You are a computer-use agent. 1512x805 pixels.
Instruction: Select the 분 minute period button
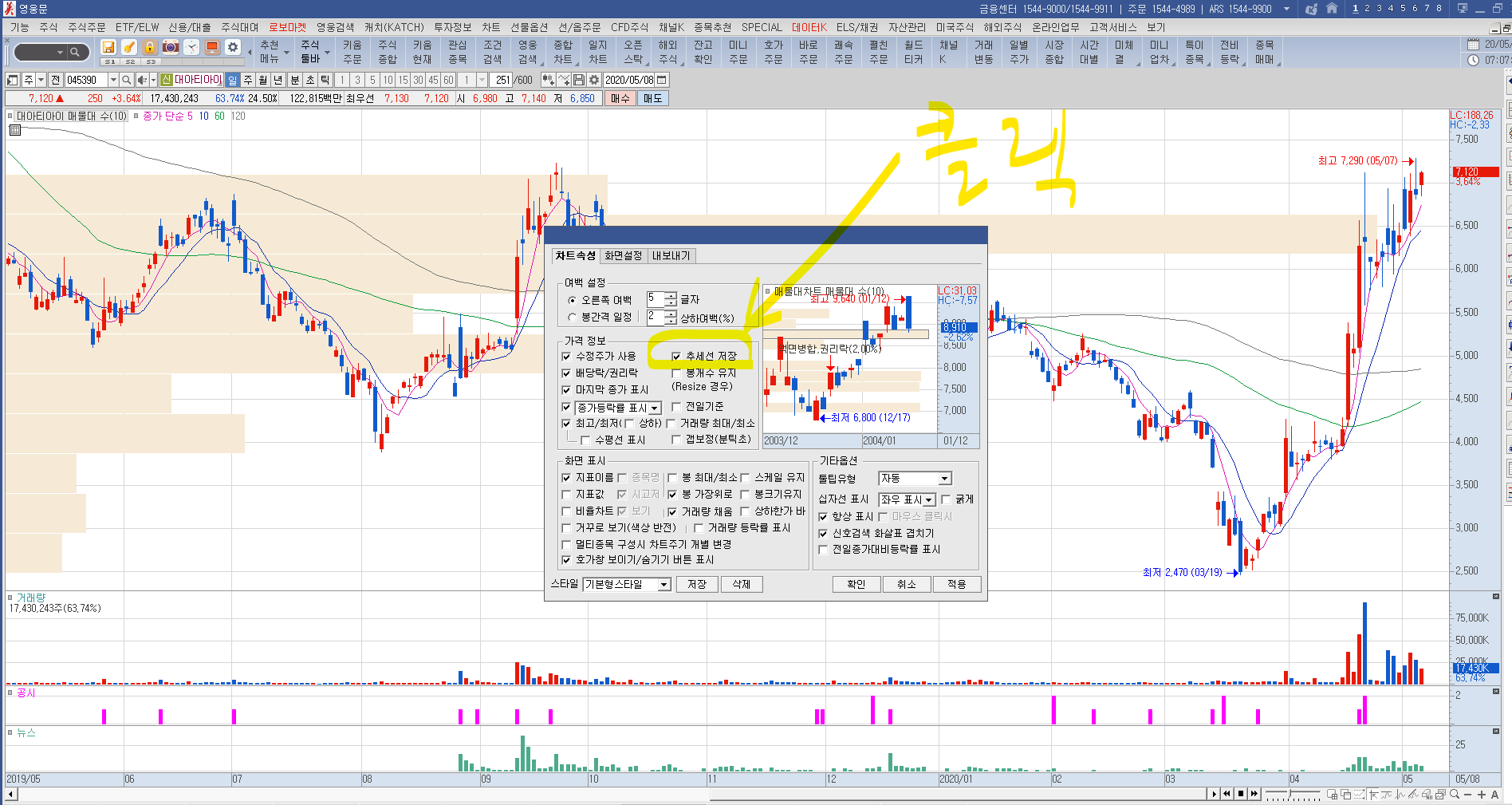tap(294, 80)
